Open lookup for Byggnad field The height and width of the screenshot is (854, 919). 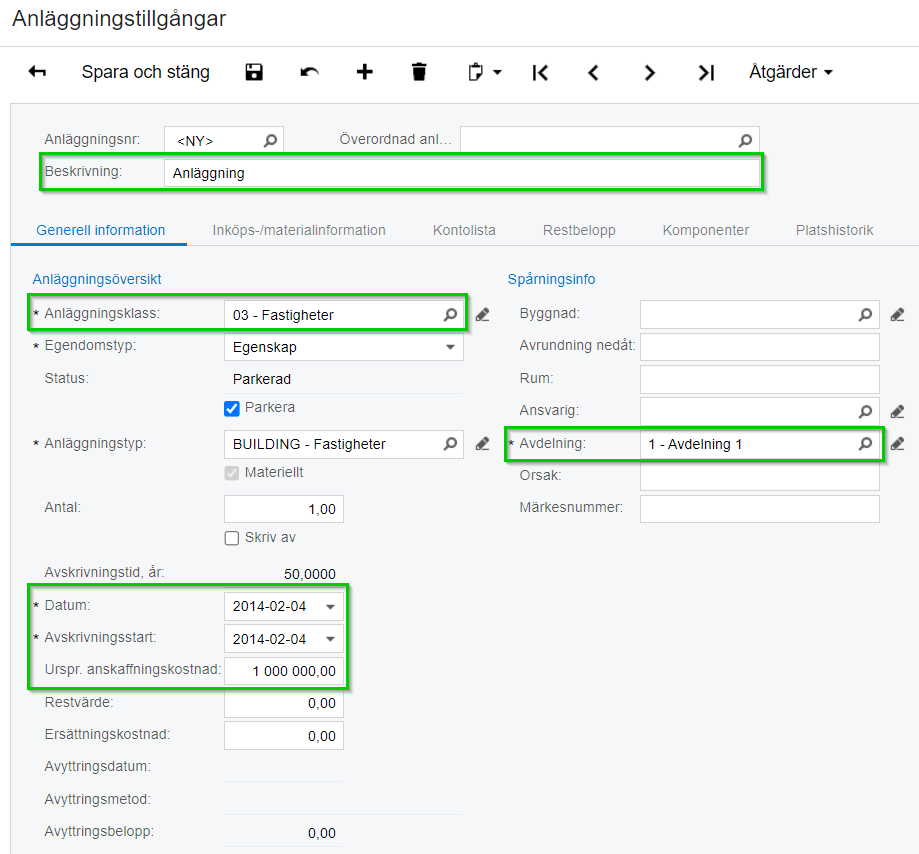pos(865,315)
